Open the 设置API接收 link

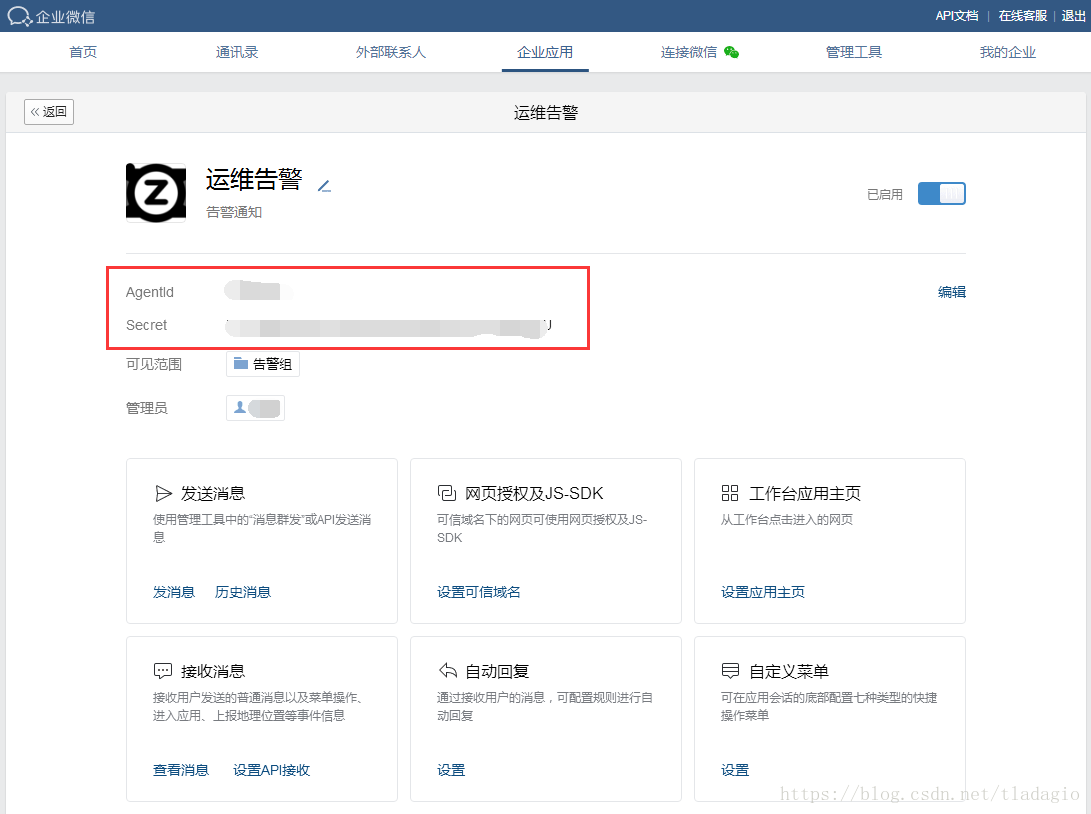click(272, 770)
